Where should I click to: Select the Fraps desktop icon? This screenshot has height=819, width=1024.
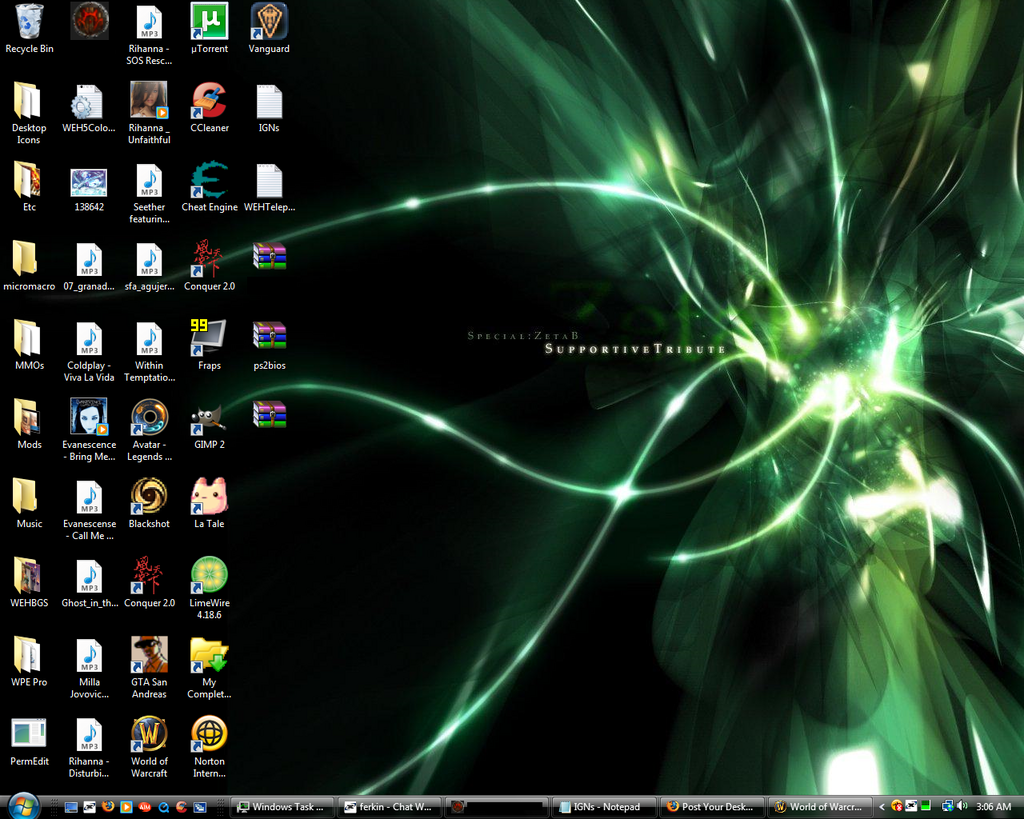pyautogui.click(x=209, y=339)
